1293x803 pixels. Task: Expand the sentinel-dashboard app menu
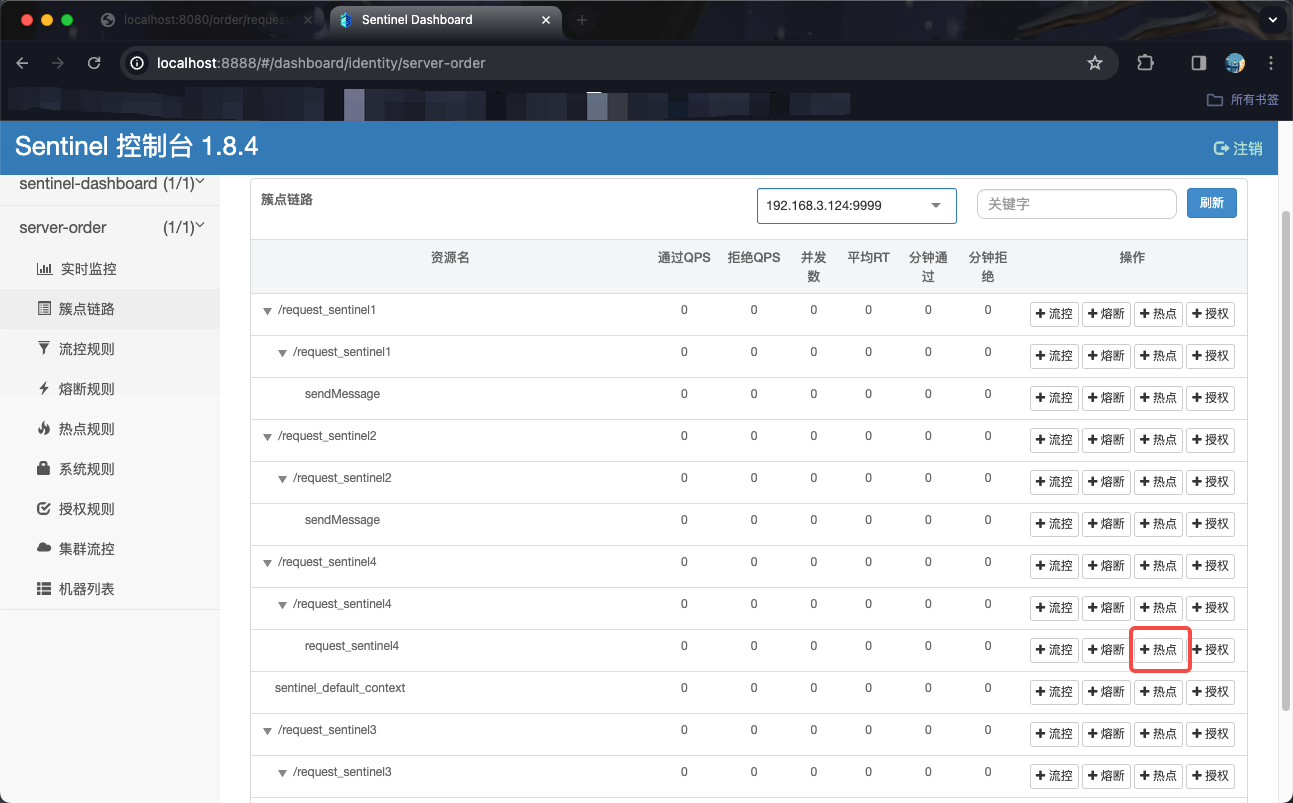click(110, 185)
